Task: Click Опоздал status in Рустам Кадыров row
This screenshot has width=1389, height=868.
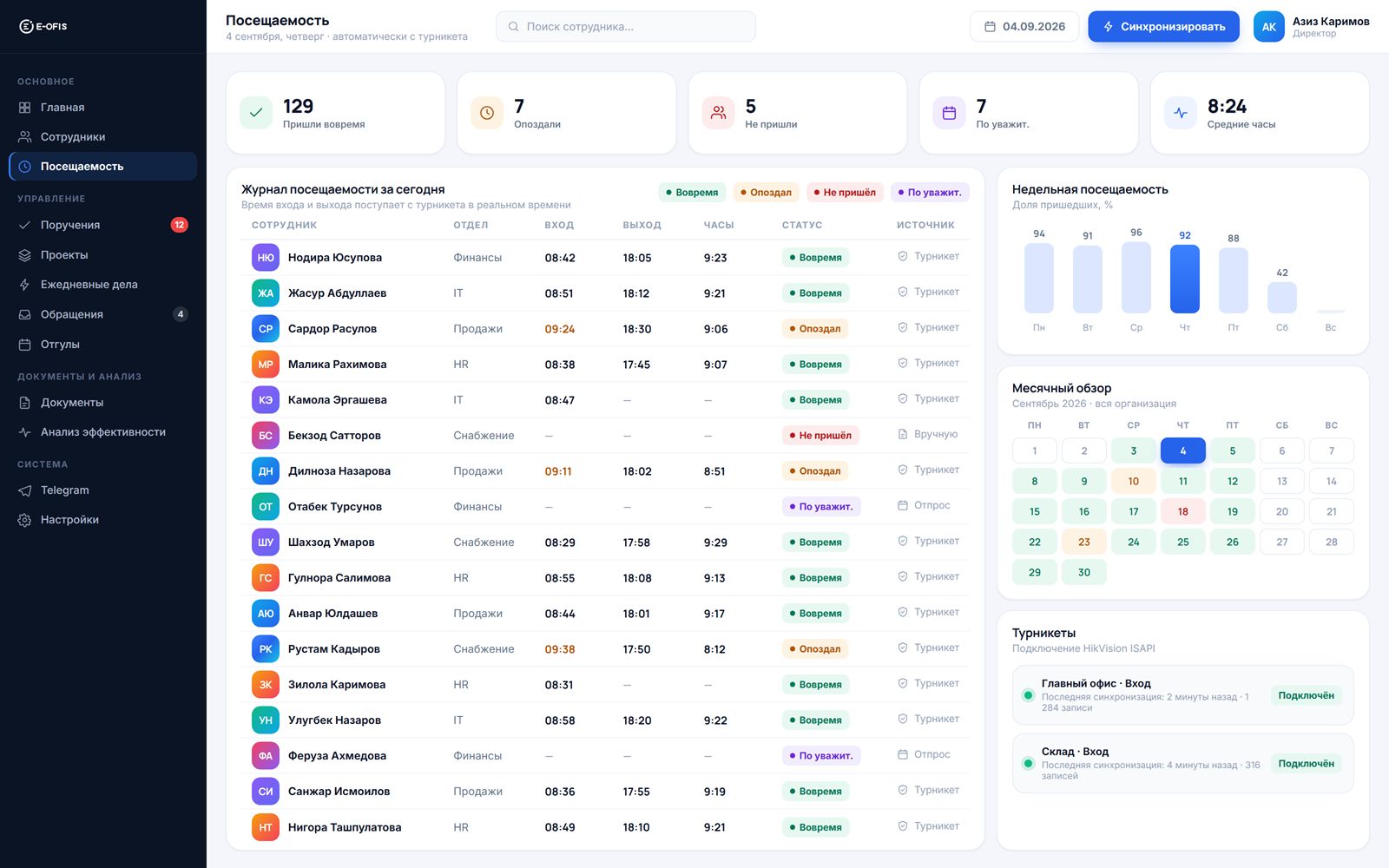Action: click(x=815, y=649)
